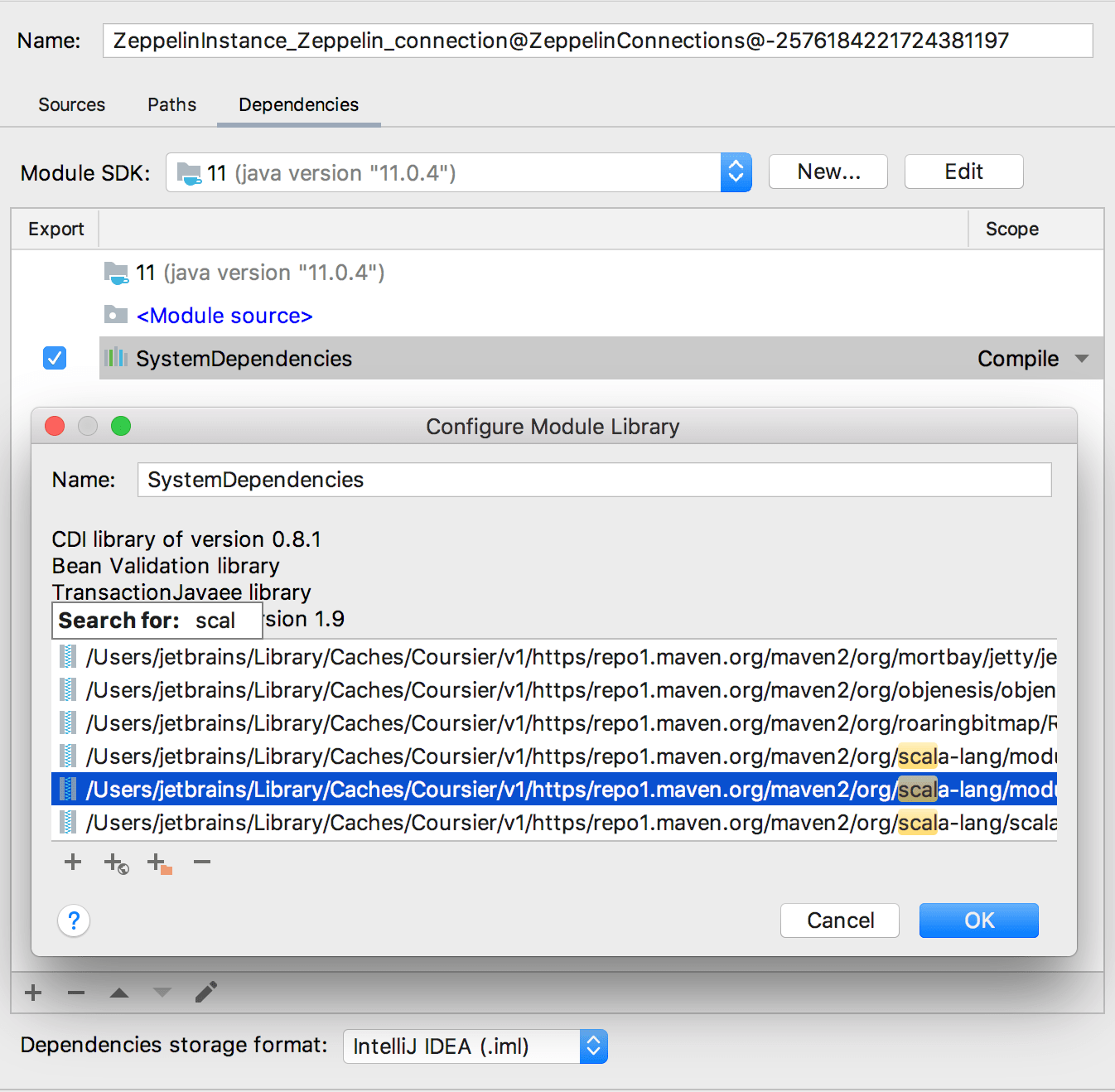The height and width of the screenshot is (1092, 1115).
Task: Open help with the question mark icon
Action: 74,920
